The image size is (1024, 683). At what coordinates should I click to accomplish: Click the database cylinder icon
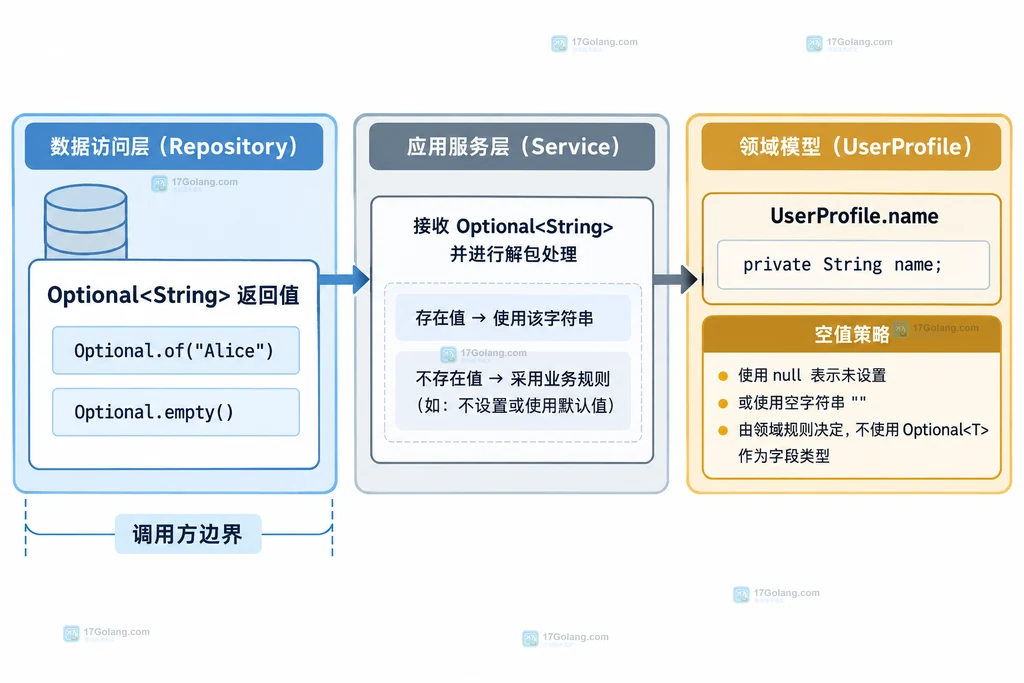pos(86,222)
